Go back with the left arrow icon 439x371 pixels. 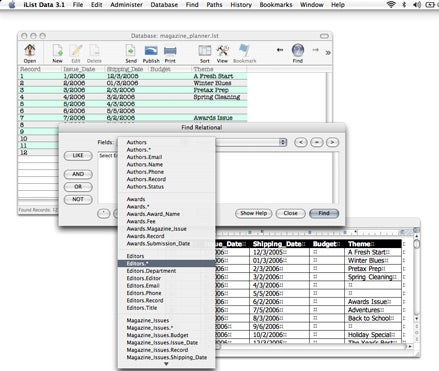pyautogui.click(x=280, y=50)
